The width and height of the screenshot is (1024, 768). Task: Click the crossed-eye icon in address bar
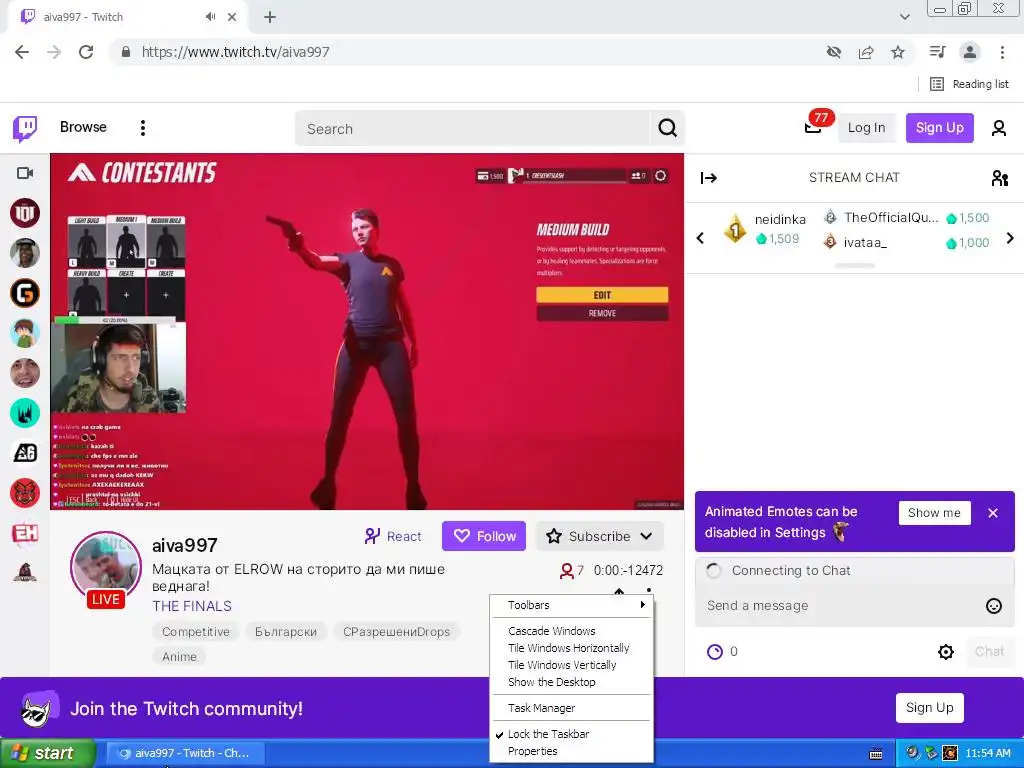(x=834, y=52)
